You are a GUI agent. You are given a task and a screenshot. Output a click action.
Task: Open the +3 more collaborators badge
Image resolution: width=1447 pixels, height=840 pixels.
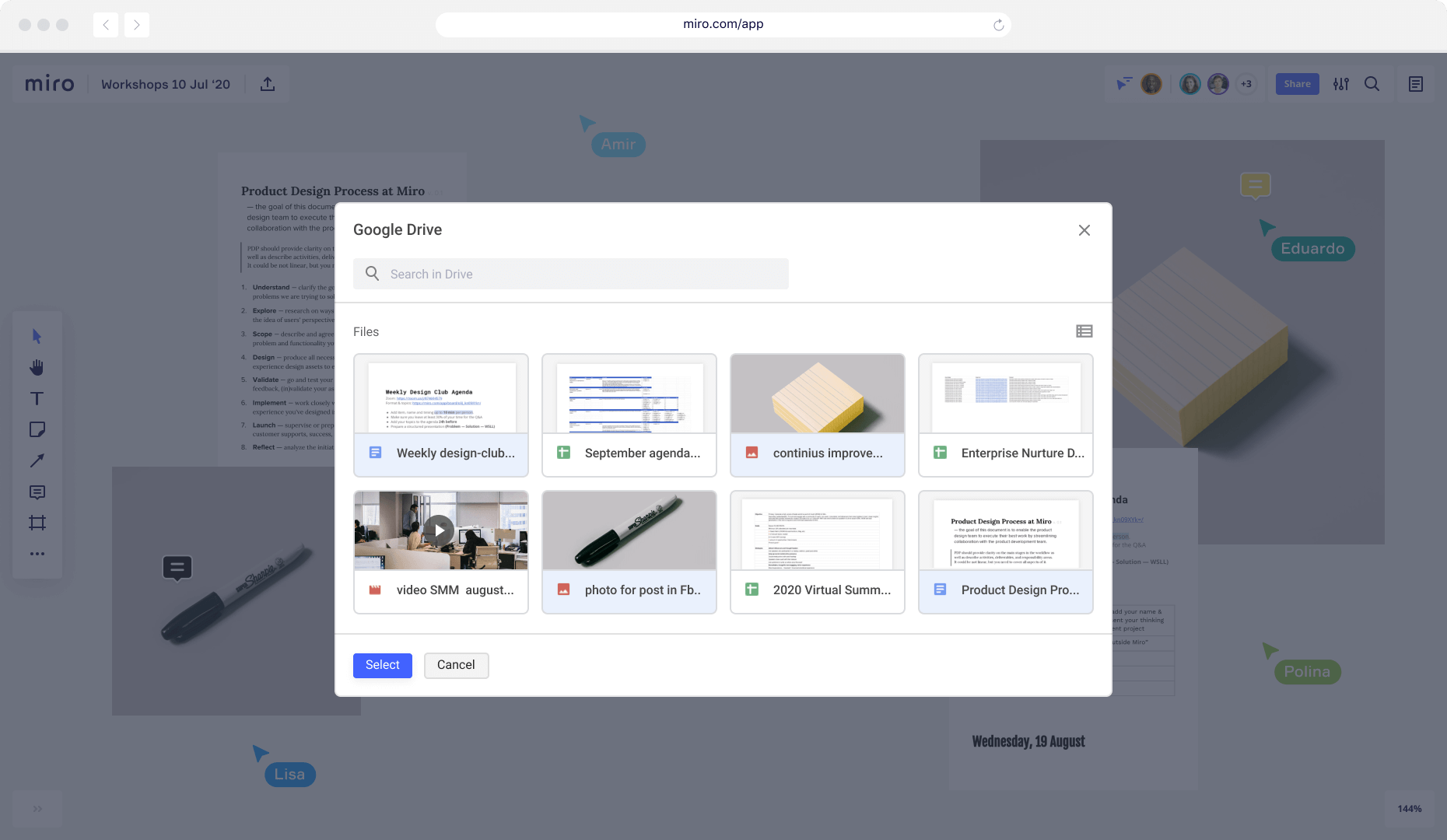(1246, 84)
